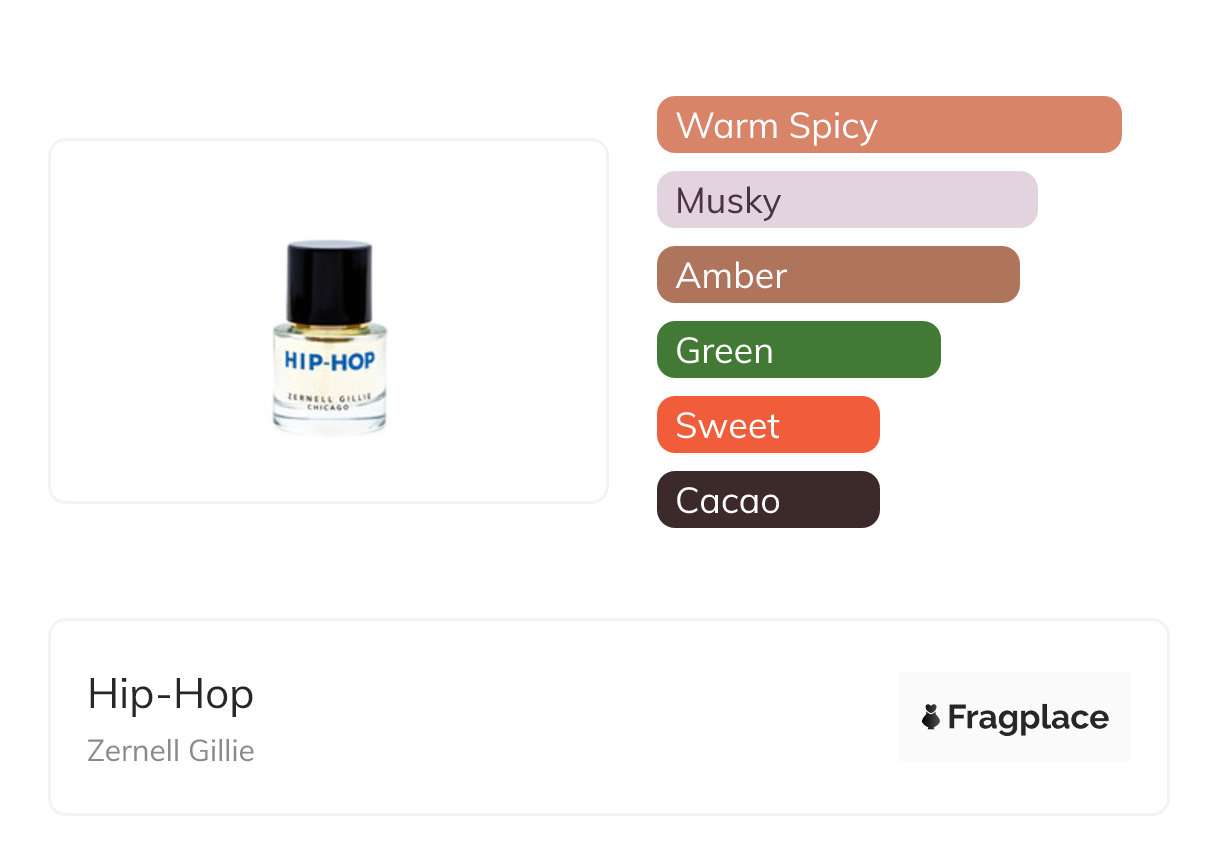Select the Musky accord bar
The image size is (1218, 864).
pyautogui.click(x=846, y=200)
